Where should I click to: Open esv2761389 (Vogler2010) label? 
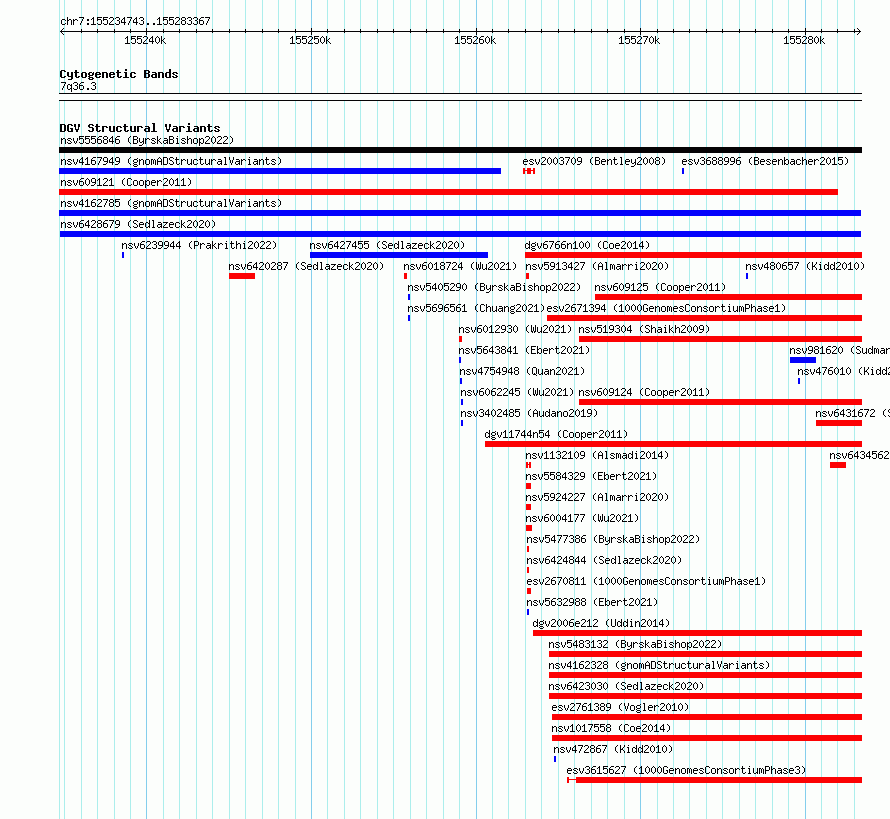(620, 707)
